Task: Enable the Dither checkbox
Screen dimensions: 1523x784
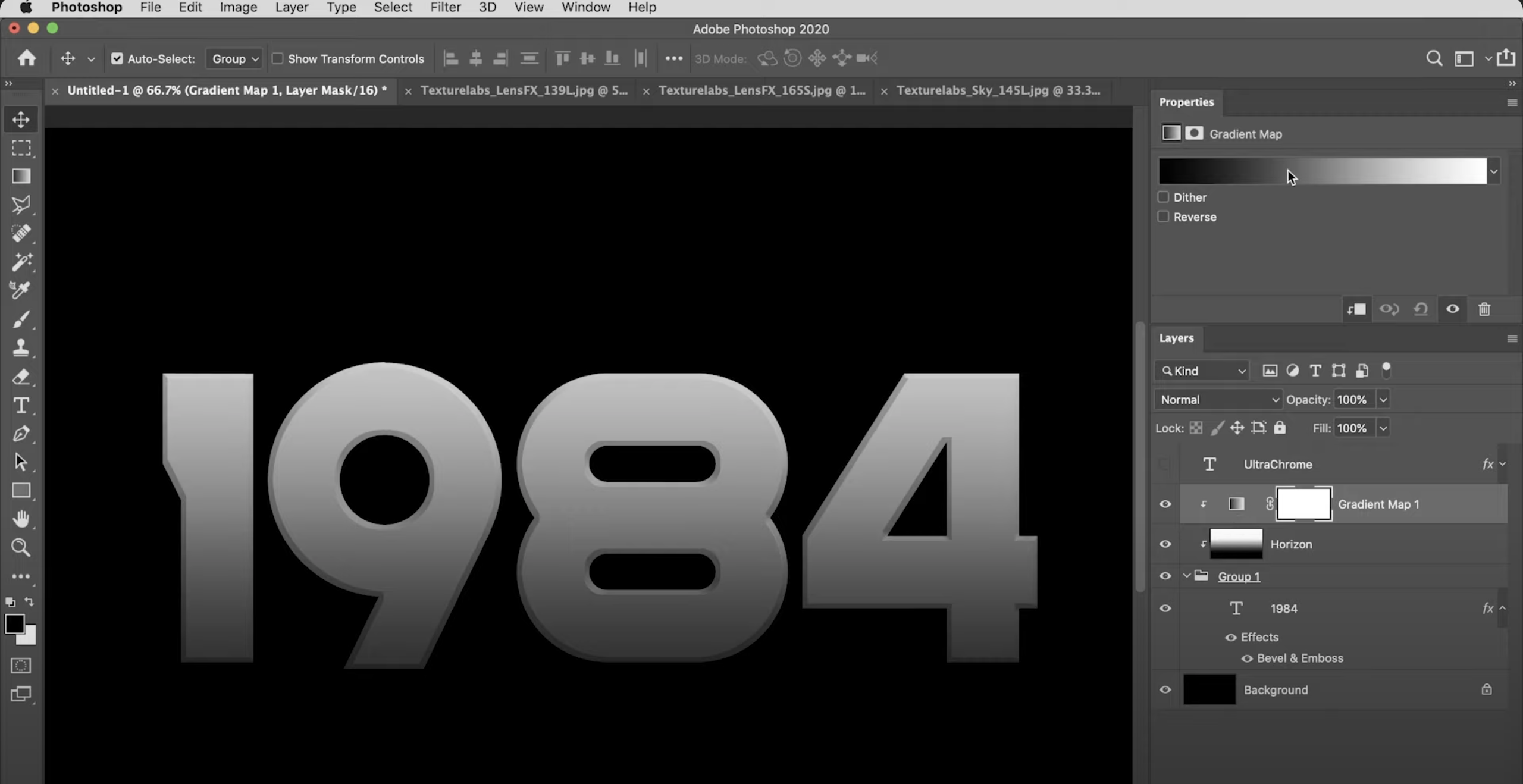Action: pyautogui.click(x=1164, y=197)
